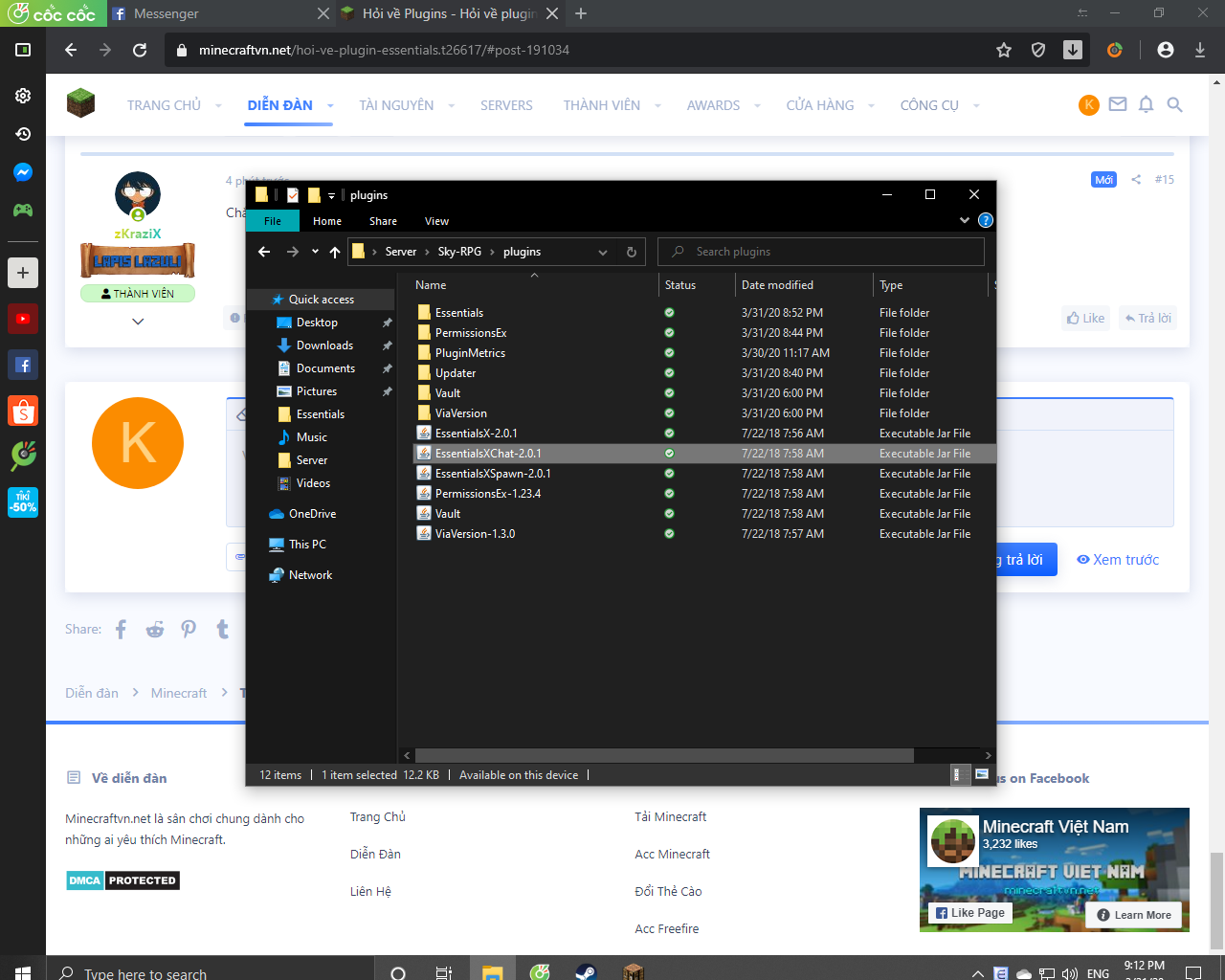Open forum inbox envelope icon

pyautogui.click(x=1118, y=104)
